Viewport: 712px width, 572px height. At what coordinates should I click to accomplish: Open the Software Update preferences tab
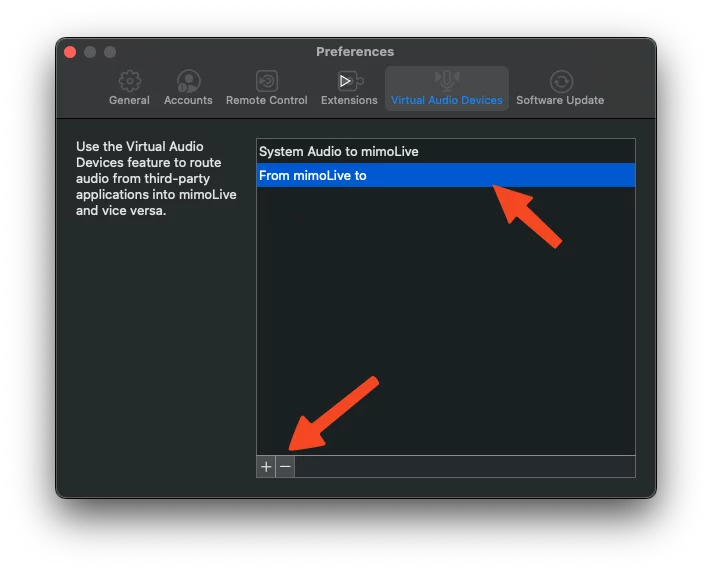click(560, 89)
